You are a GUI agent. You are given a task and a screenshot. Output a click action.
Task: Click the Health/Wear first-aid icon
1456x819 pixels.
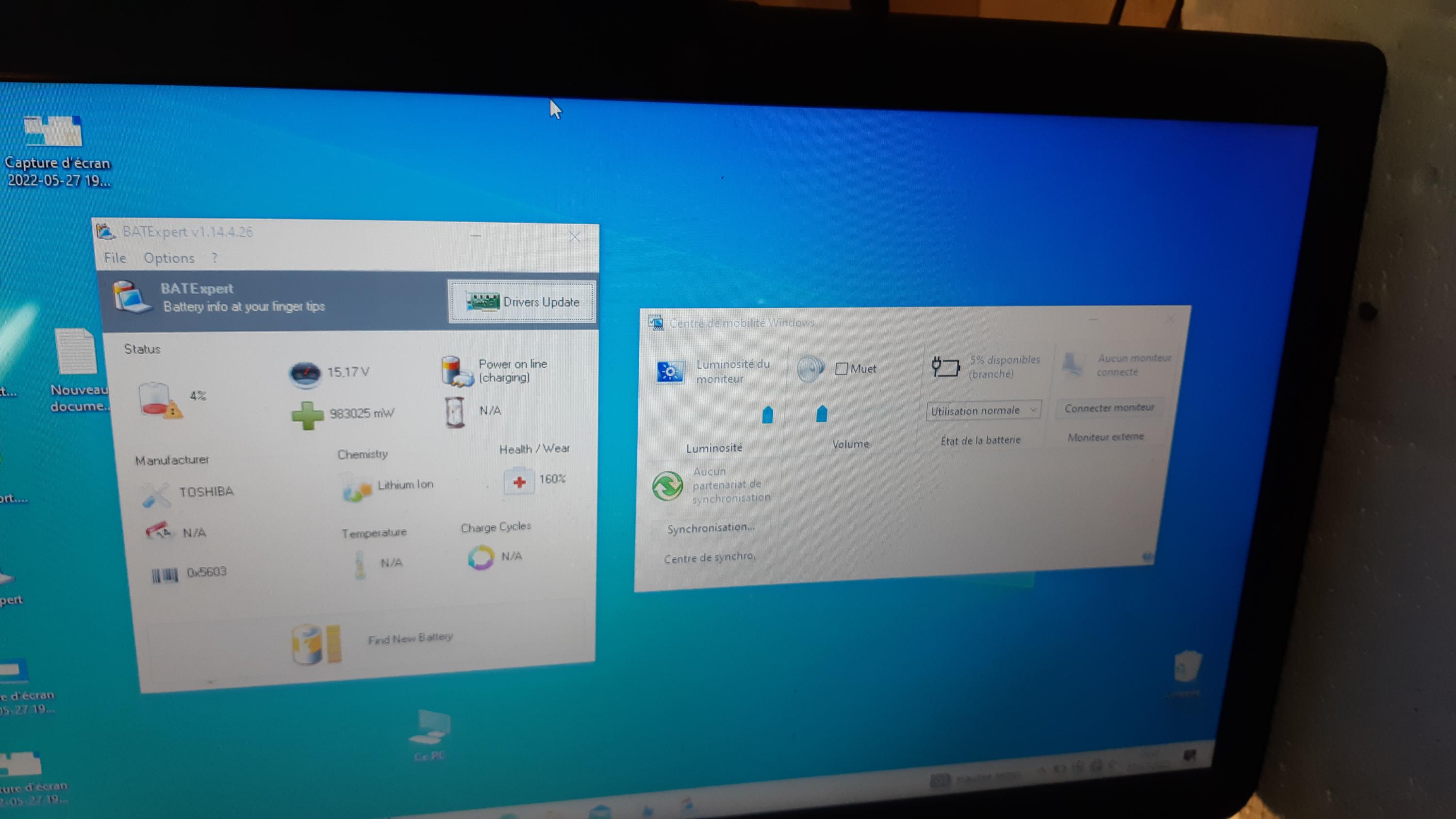coord(518,481)
